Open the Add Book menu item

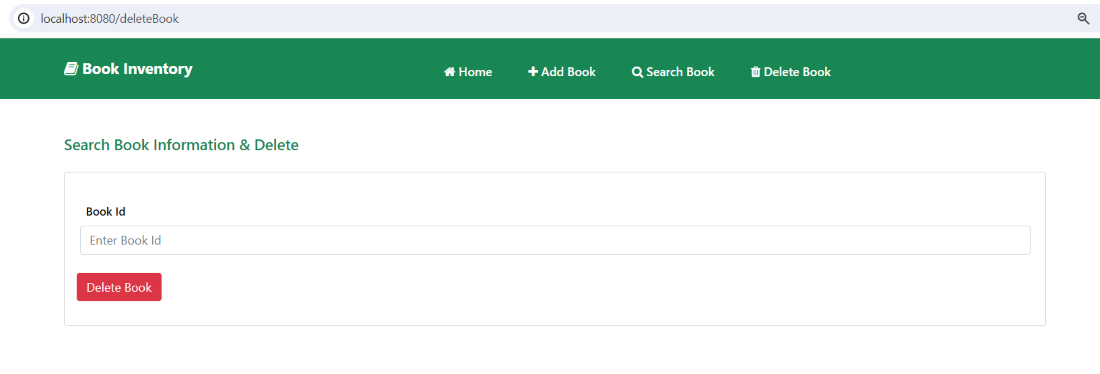562,72
